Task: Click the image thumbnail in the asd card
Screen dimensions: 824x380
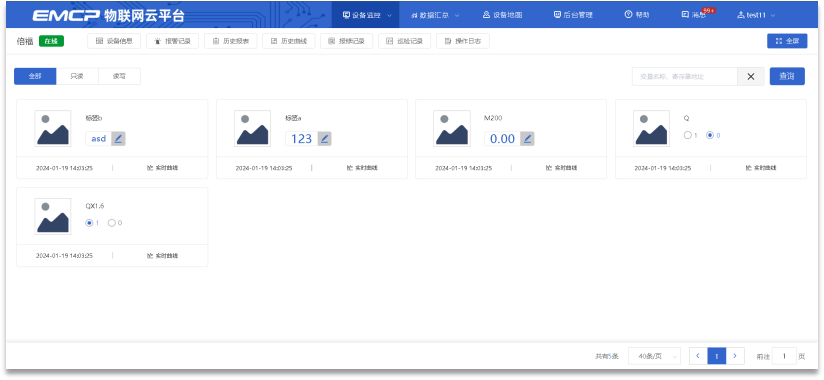Action: click(x=53, y=128)
